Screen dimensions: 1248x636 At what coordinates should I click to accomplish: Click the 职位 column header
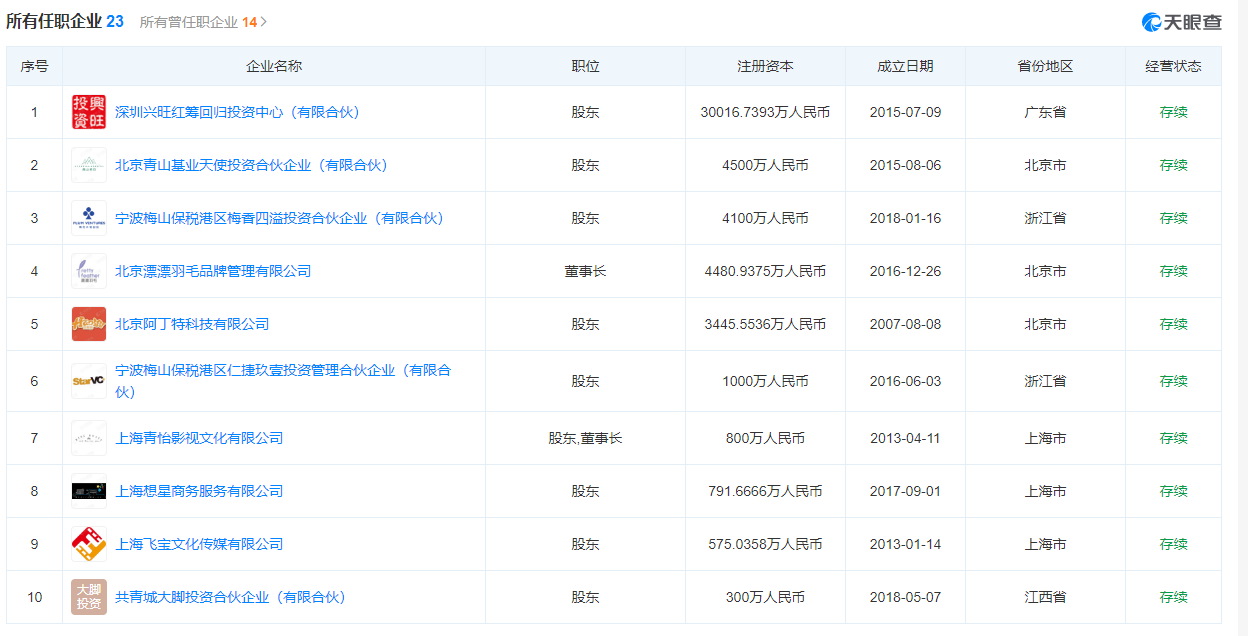pos(585,66)
